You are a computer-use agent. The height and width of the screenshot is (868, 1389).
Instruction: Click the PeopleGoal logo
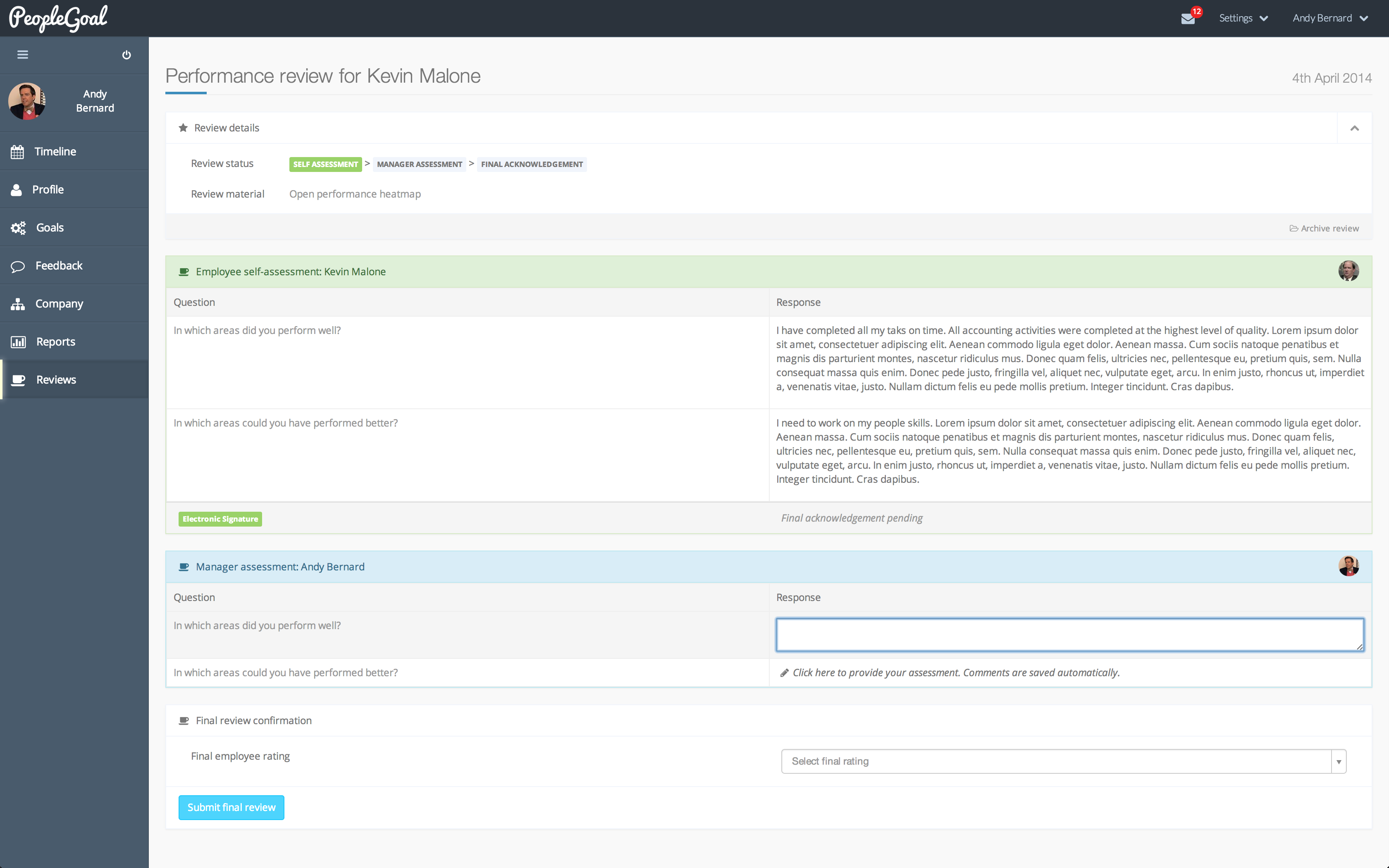tap(58, 18)
